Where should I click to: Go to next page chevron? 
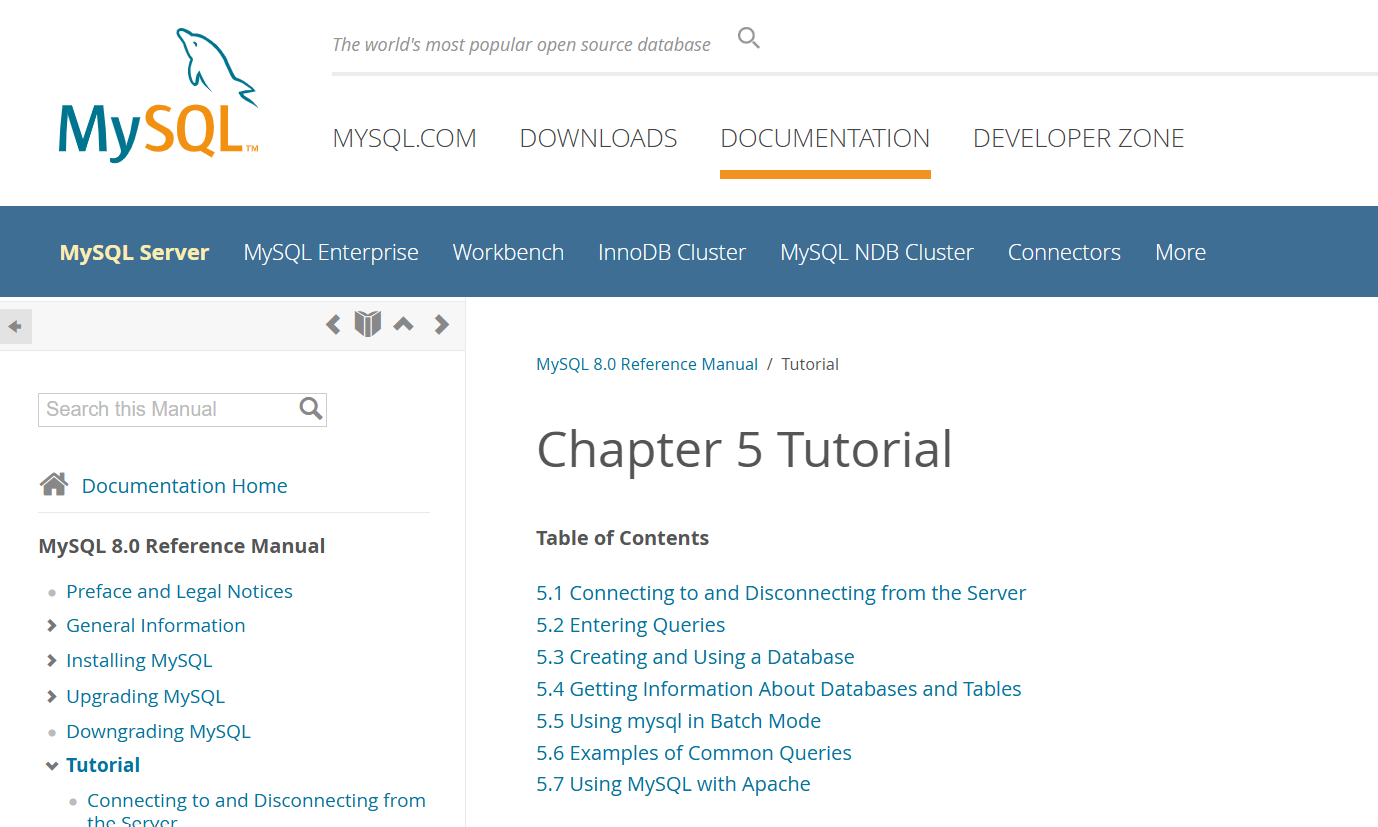[x=441, y=324]
